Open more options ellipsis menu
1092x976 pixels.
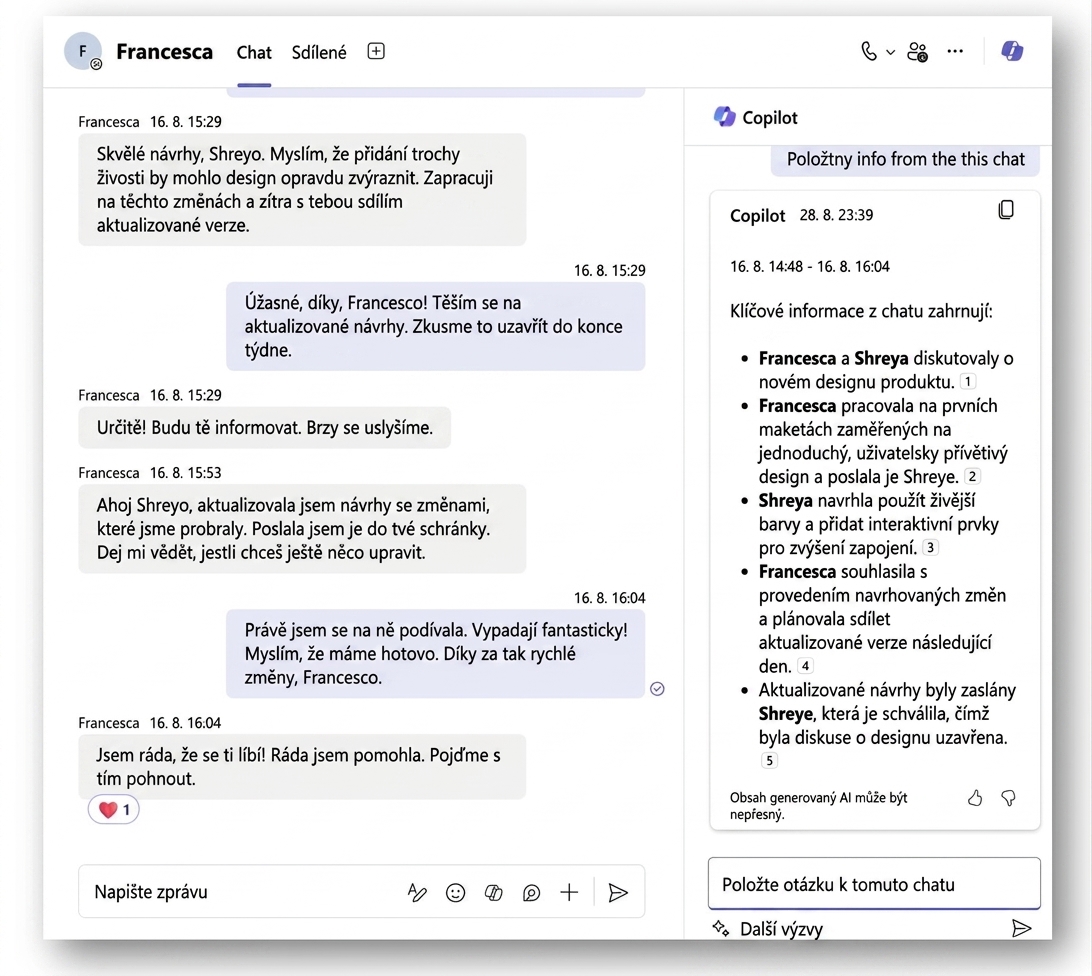coord(955,51)
